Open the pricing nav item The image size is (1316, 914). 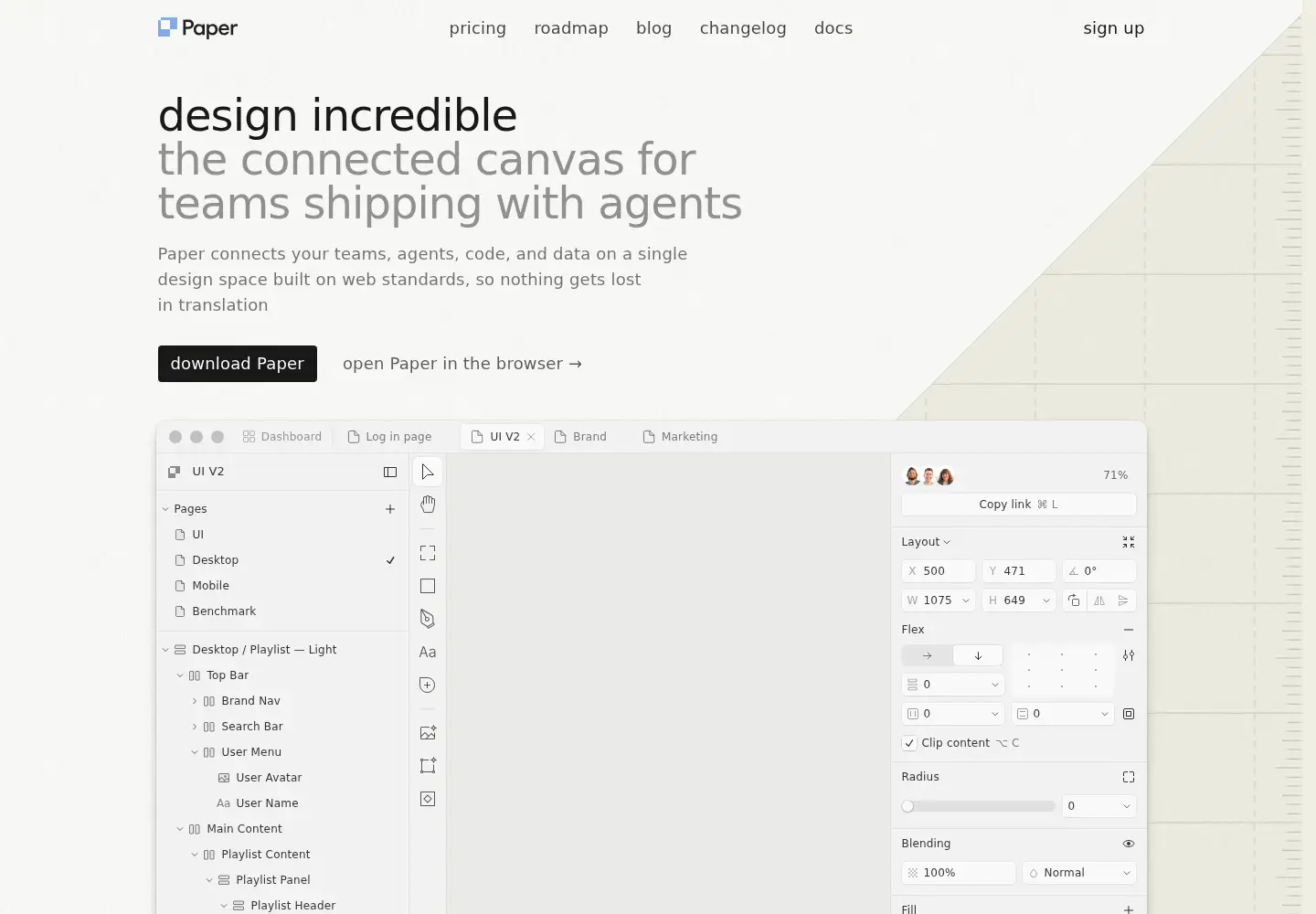point(478,28)
